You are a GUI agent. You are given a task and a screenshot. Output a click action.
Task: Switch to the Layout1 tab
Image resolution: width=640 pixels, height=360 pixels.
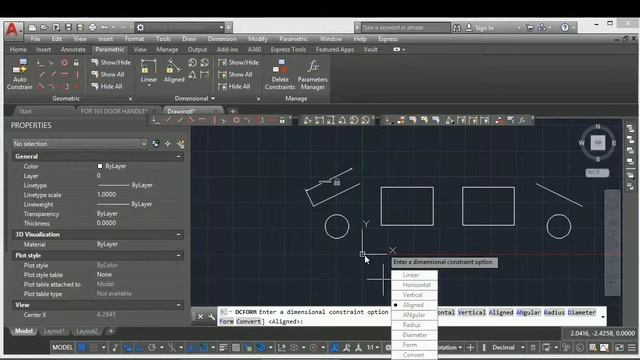pos(54,331)
